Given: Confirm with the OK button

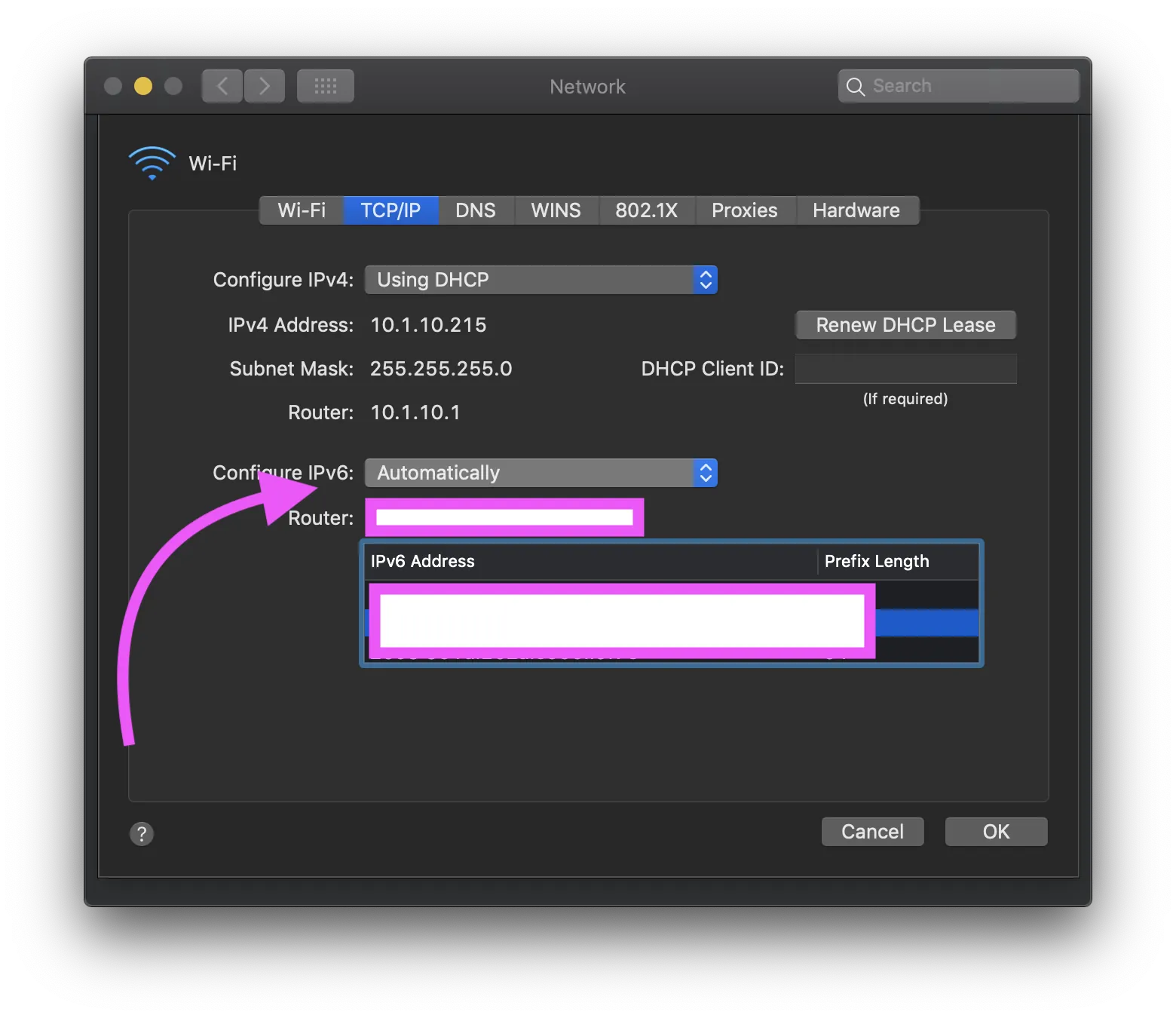Looking at the screenshot, I should [997, 832].
